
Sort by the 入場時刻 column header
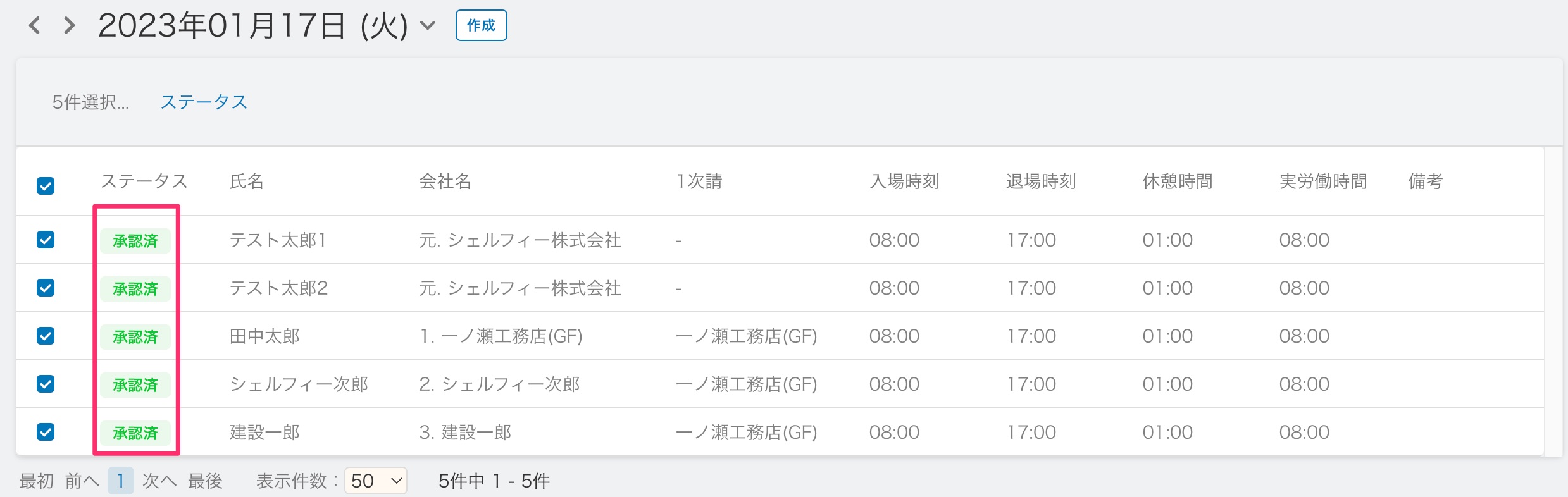click(904, 182)
